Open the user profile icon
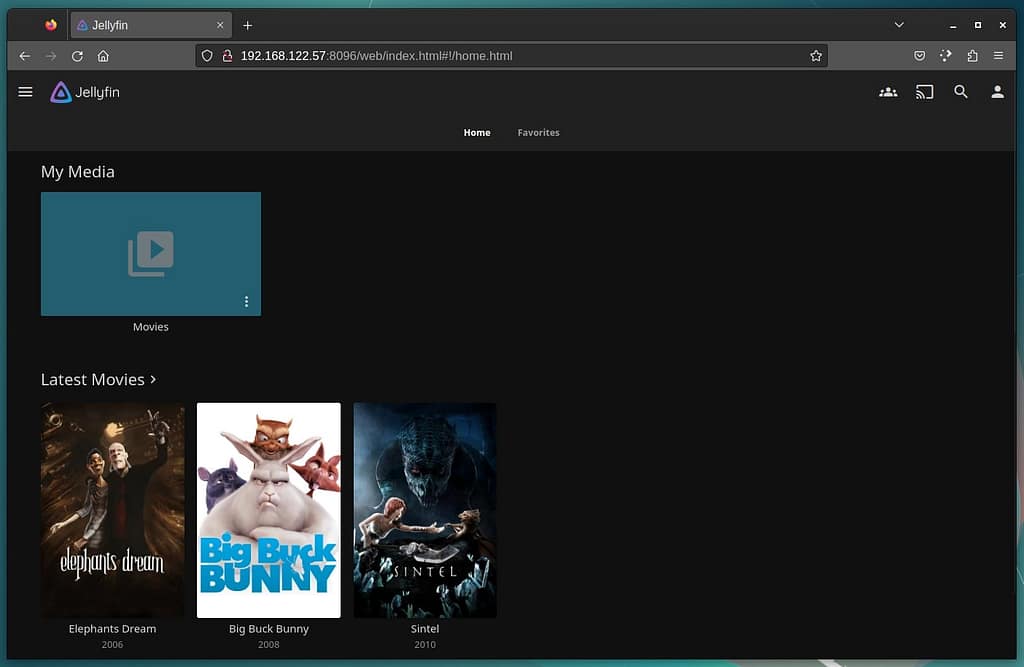 [x=997, y=92]
